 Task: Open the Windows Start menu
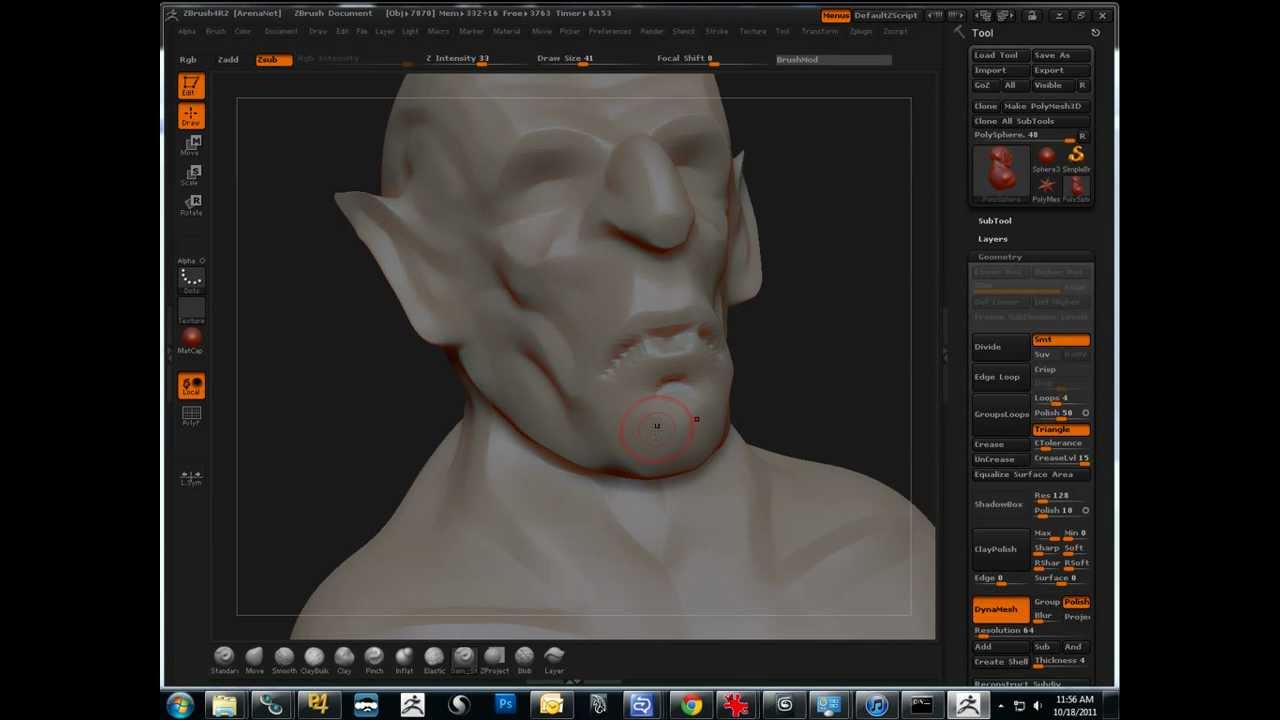coord(180,706)
